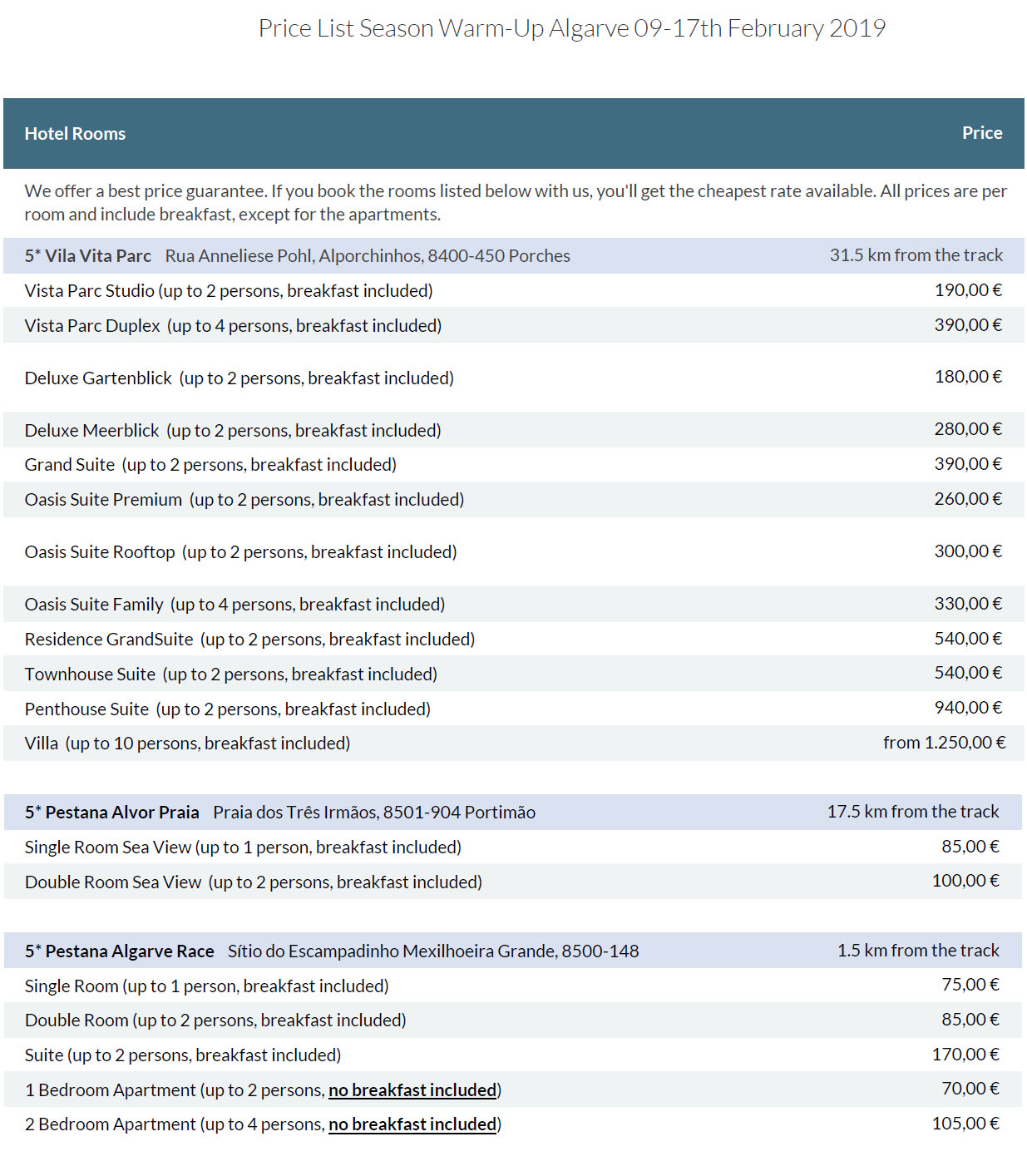Image resolution: width=1027 pixels, height=1176 pixels.
Task: Click the 180,00 € price
Action: pyautogui.click(x=969, y=377)
